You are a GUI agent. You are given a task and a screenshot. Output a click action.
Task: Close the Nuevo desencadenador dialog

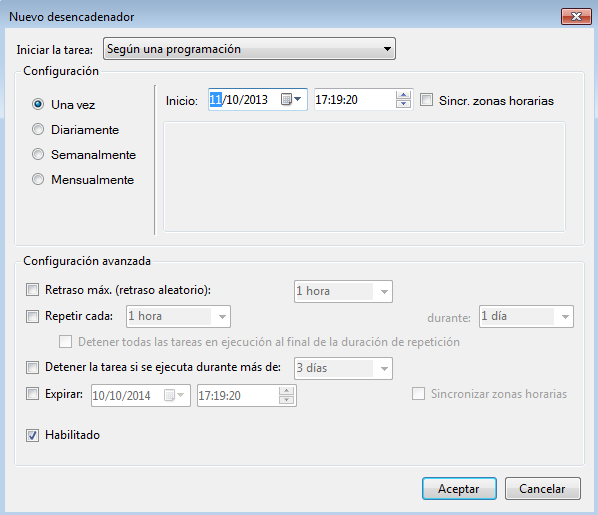coord(576,16)
